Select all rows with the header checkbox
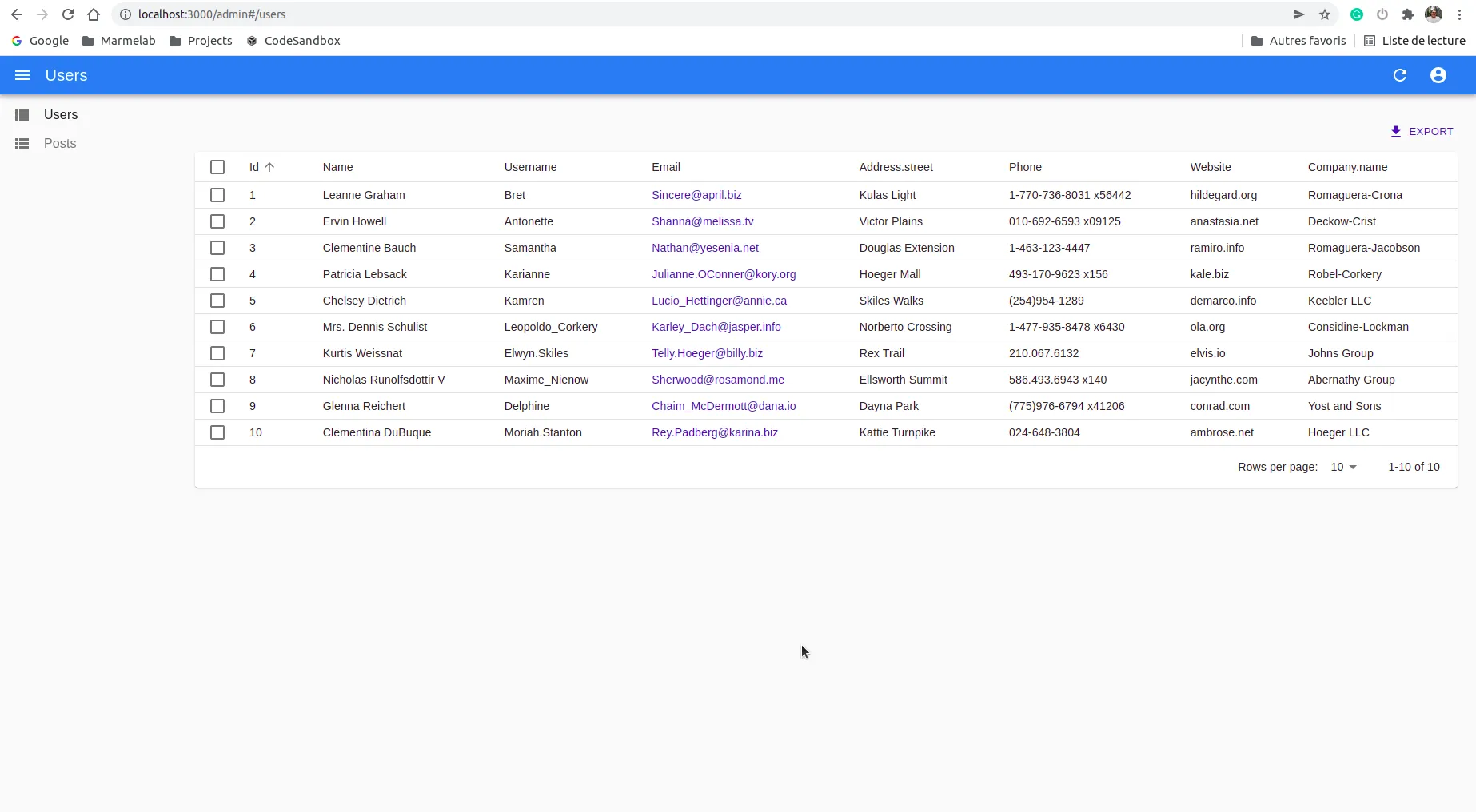Screen dimensions: 1476x812 217,167
